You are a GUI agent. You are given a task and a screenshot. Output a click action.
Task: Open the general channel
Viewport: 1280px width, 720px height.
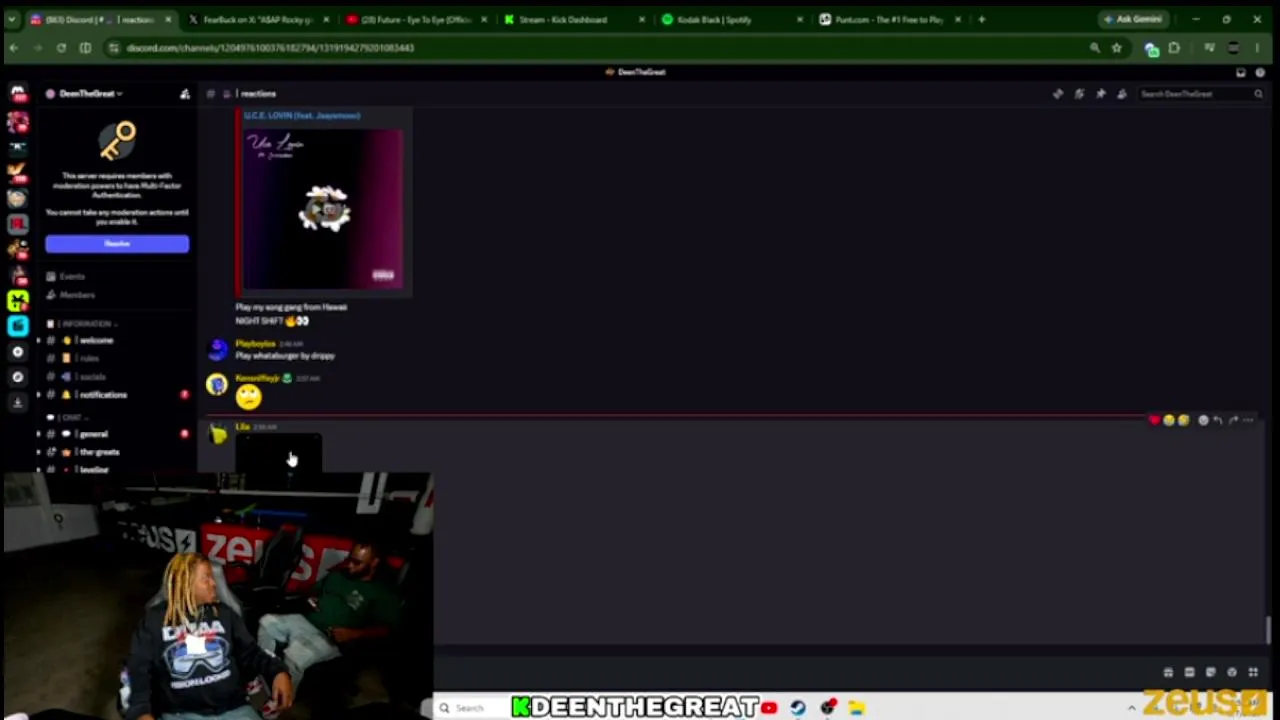116,434
